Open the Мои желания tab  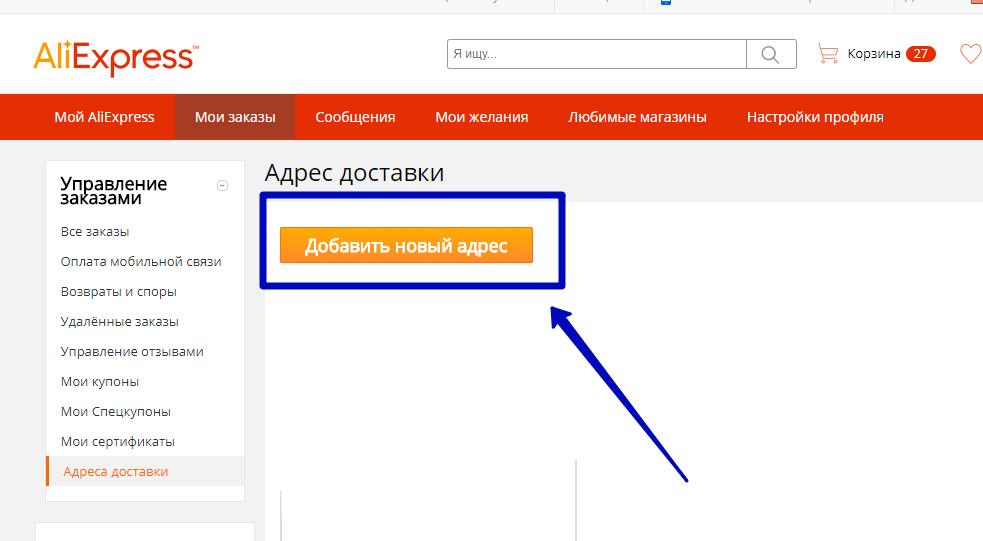point(481,117)
